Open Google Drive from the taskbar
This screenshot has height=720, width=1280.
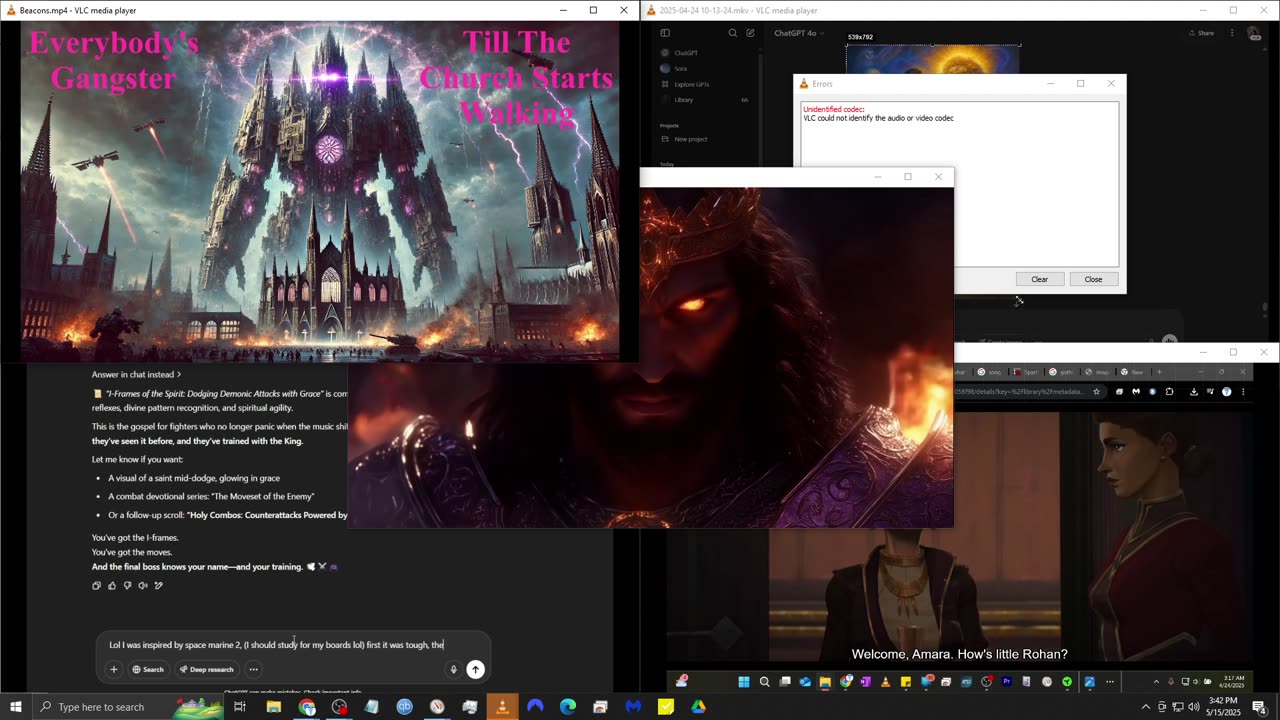[x=698, y=707]
